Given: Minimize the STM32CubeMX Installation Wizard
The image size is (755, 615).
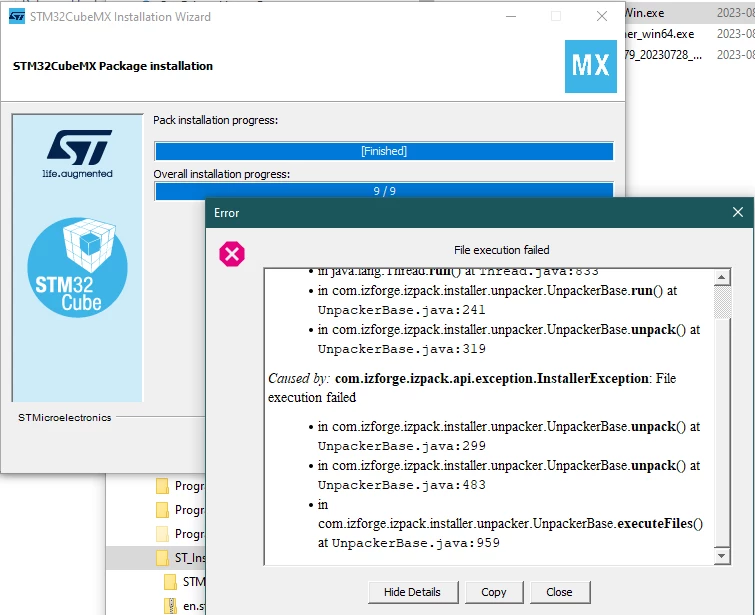Looking at the screenshot, I should tap(511, 16).
